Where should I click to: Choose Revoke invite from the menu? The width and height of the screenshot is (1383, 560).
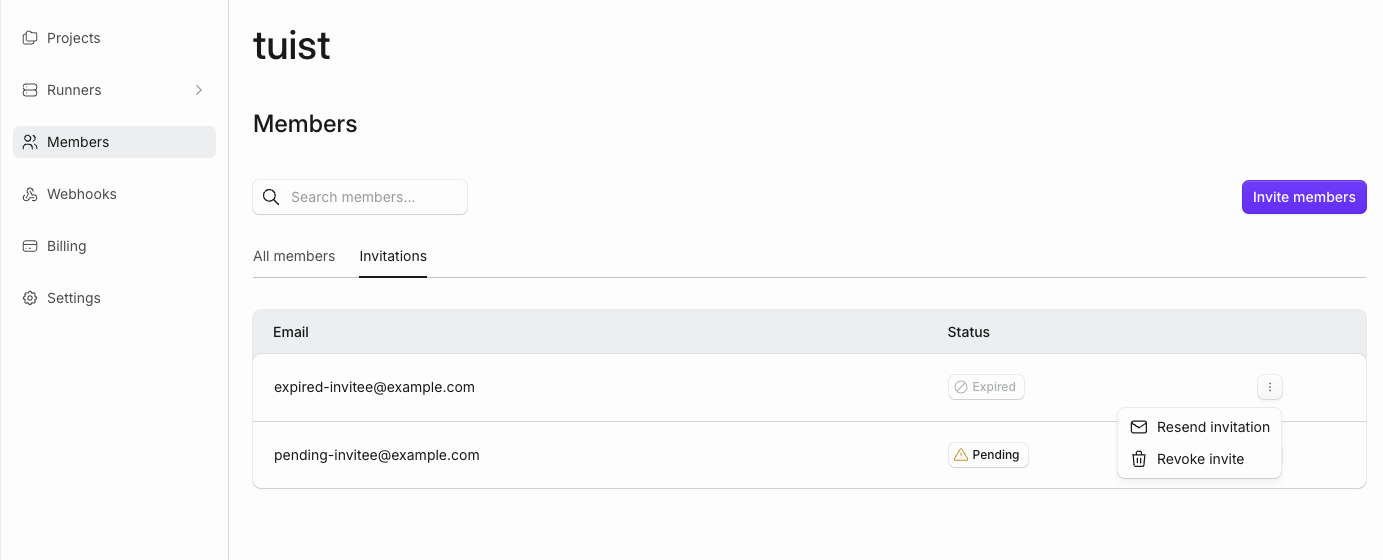1199,459
